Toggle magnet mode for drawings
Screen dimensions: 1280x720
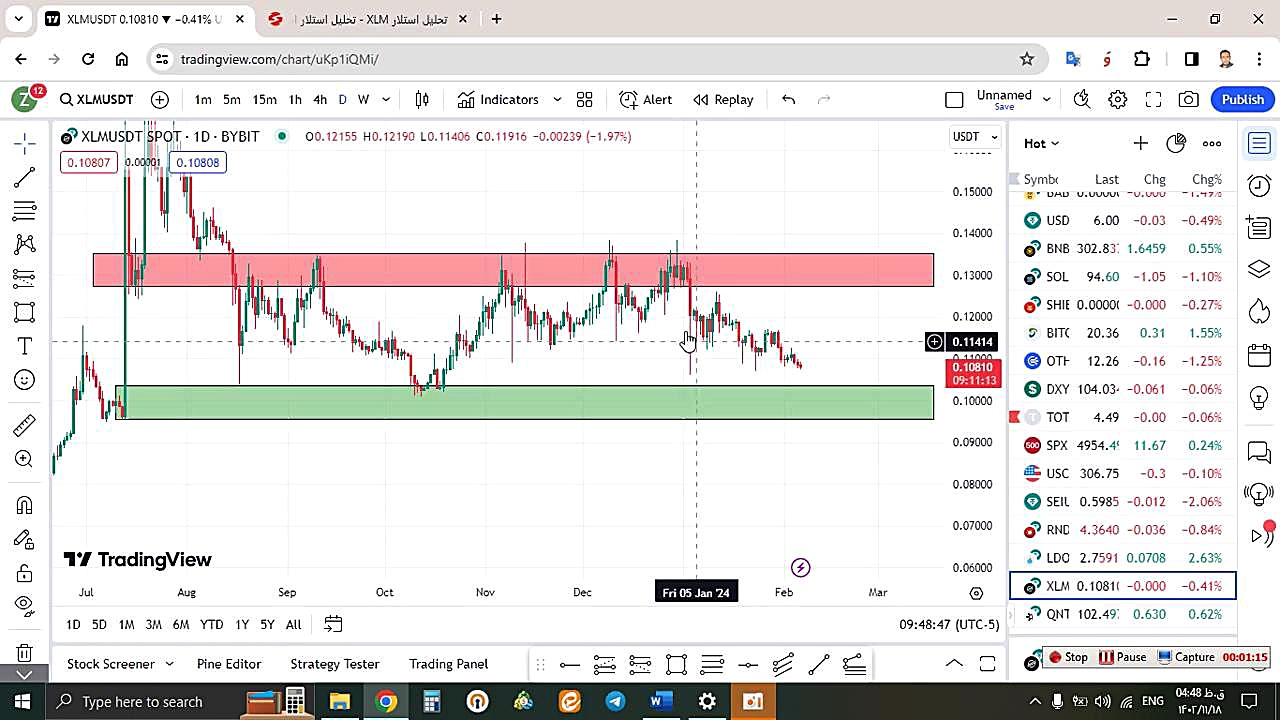point(25,505)
